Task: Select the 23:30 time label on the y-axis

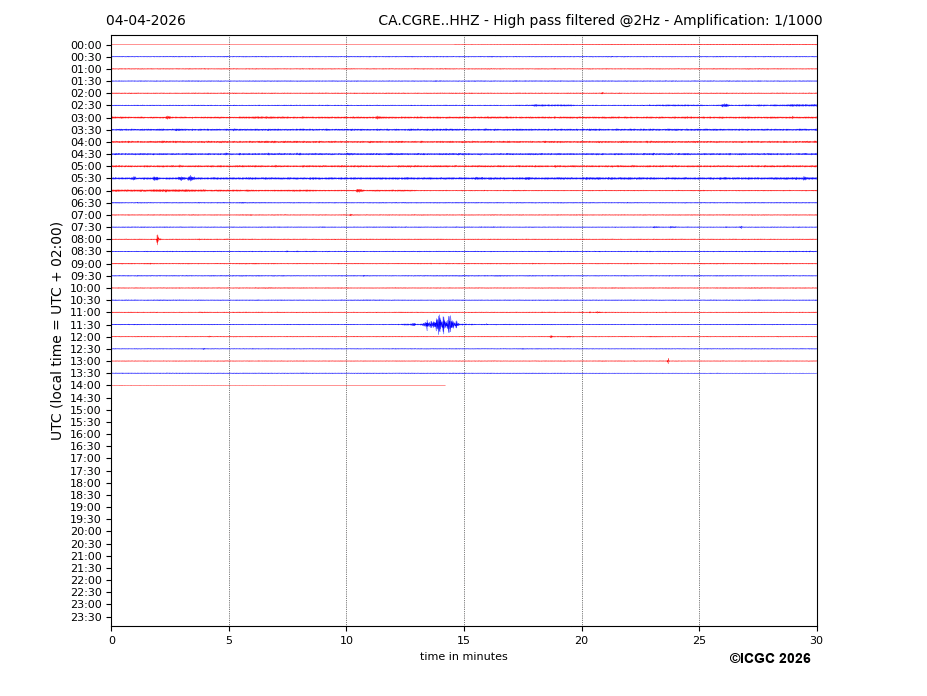Action: click(x=86, y=617)
